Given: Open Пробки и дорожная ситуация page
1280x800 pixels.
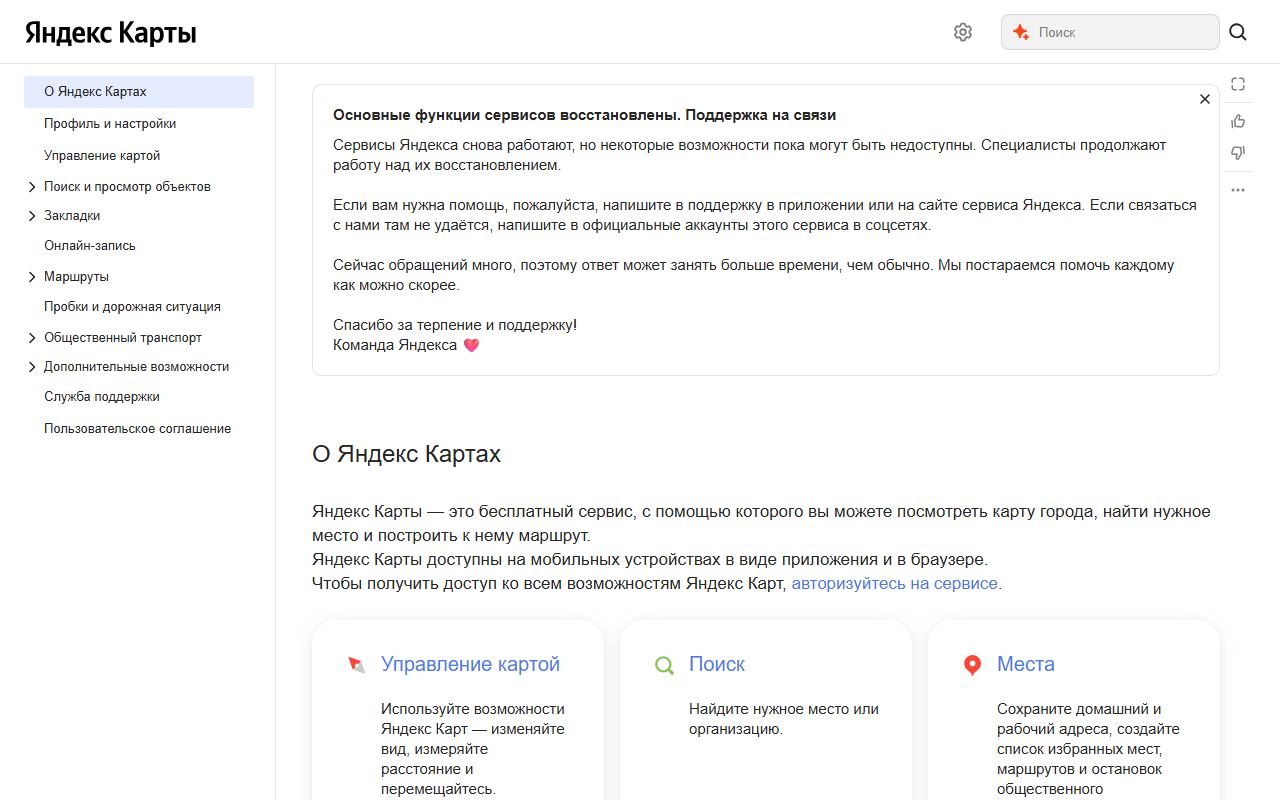Looking at the screenshot, I should [132, 307].
